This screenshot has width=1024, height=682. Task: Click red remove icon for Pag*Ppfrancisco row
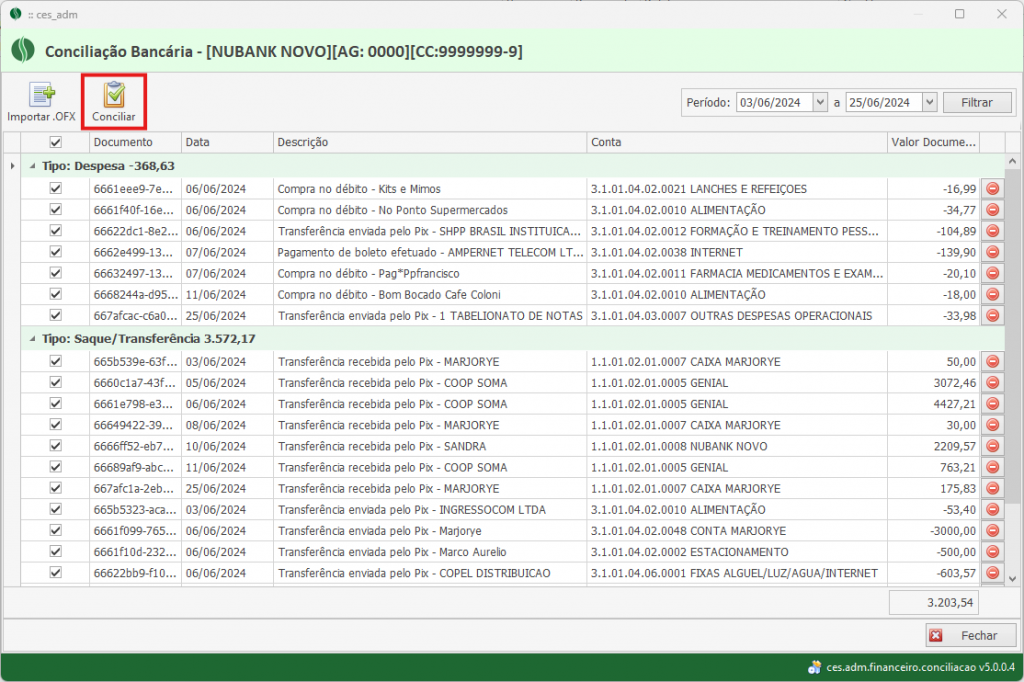(993, 273)
